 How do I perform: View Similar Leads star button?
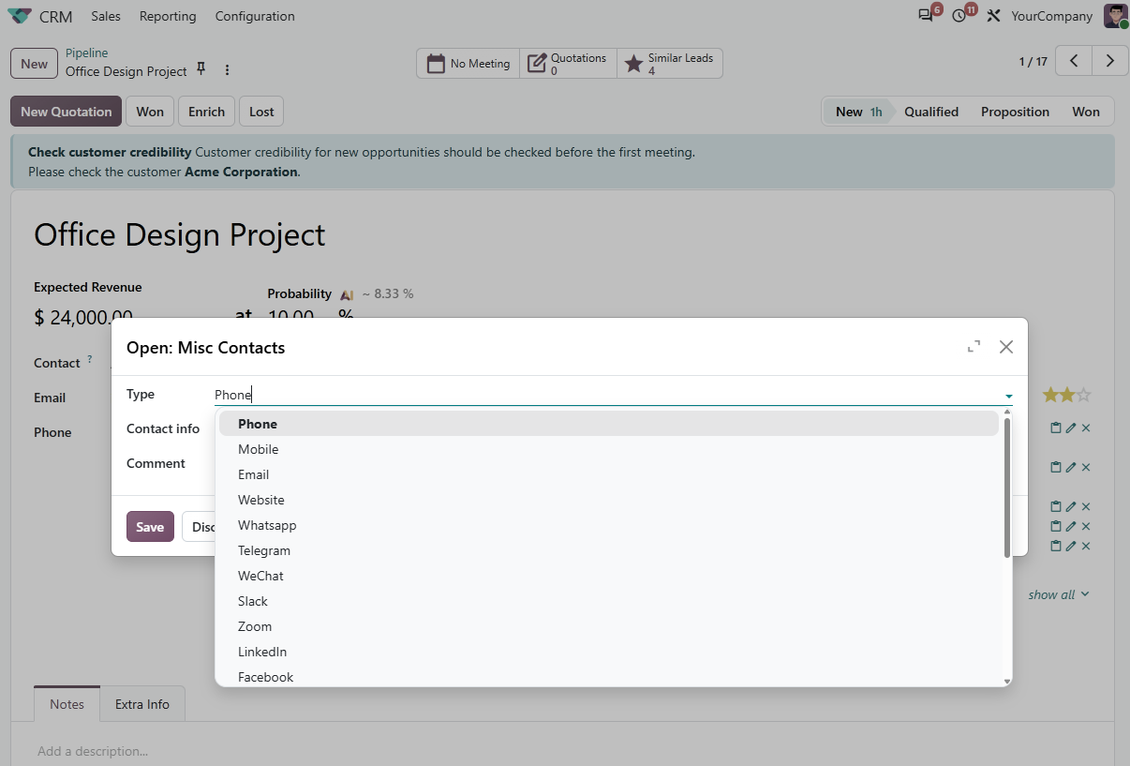[x=669, y=63]
